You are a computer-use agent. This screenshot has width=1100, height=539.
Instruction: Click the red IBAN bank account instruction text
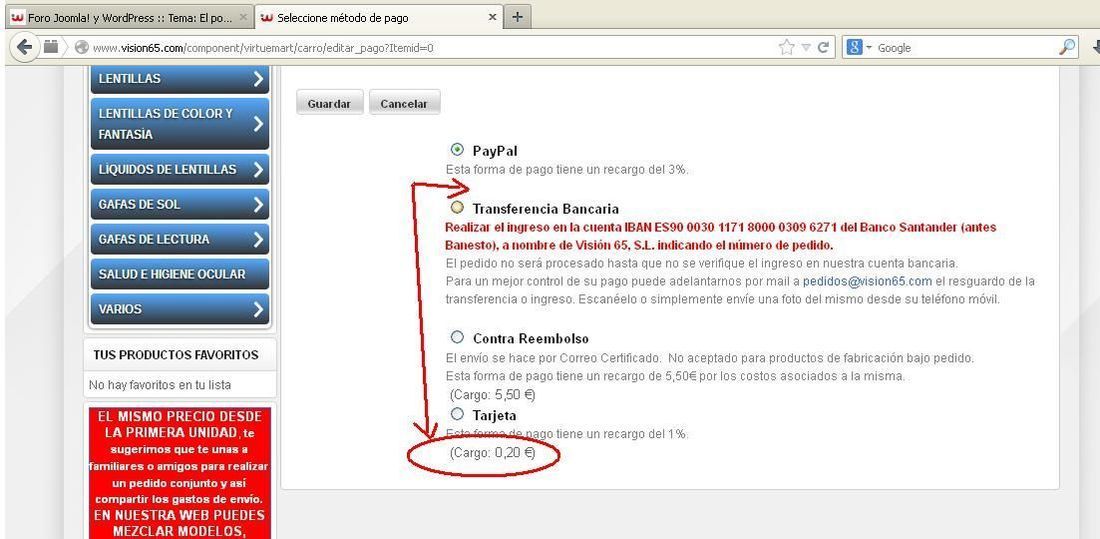pos(720,237)
